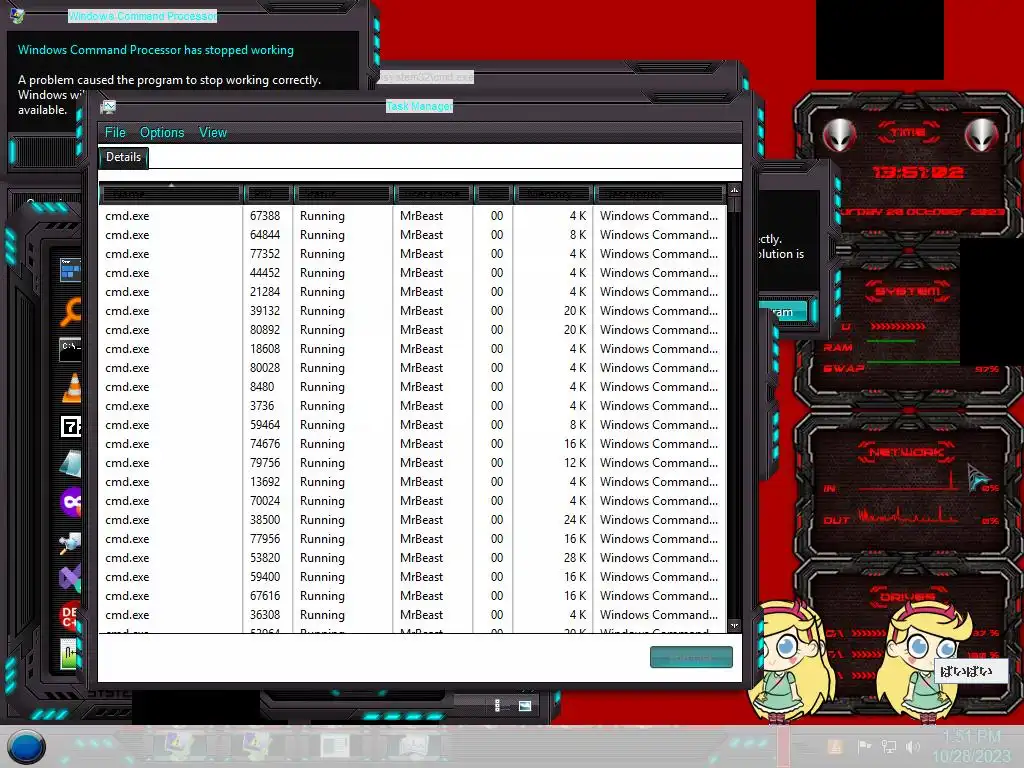Open the green battery-style icon in sidebar
1024x768 pixels.
[x=70, y=654]
